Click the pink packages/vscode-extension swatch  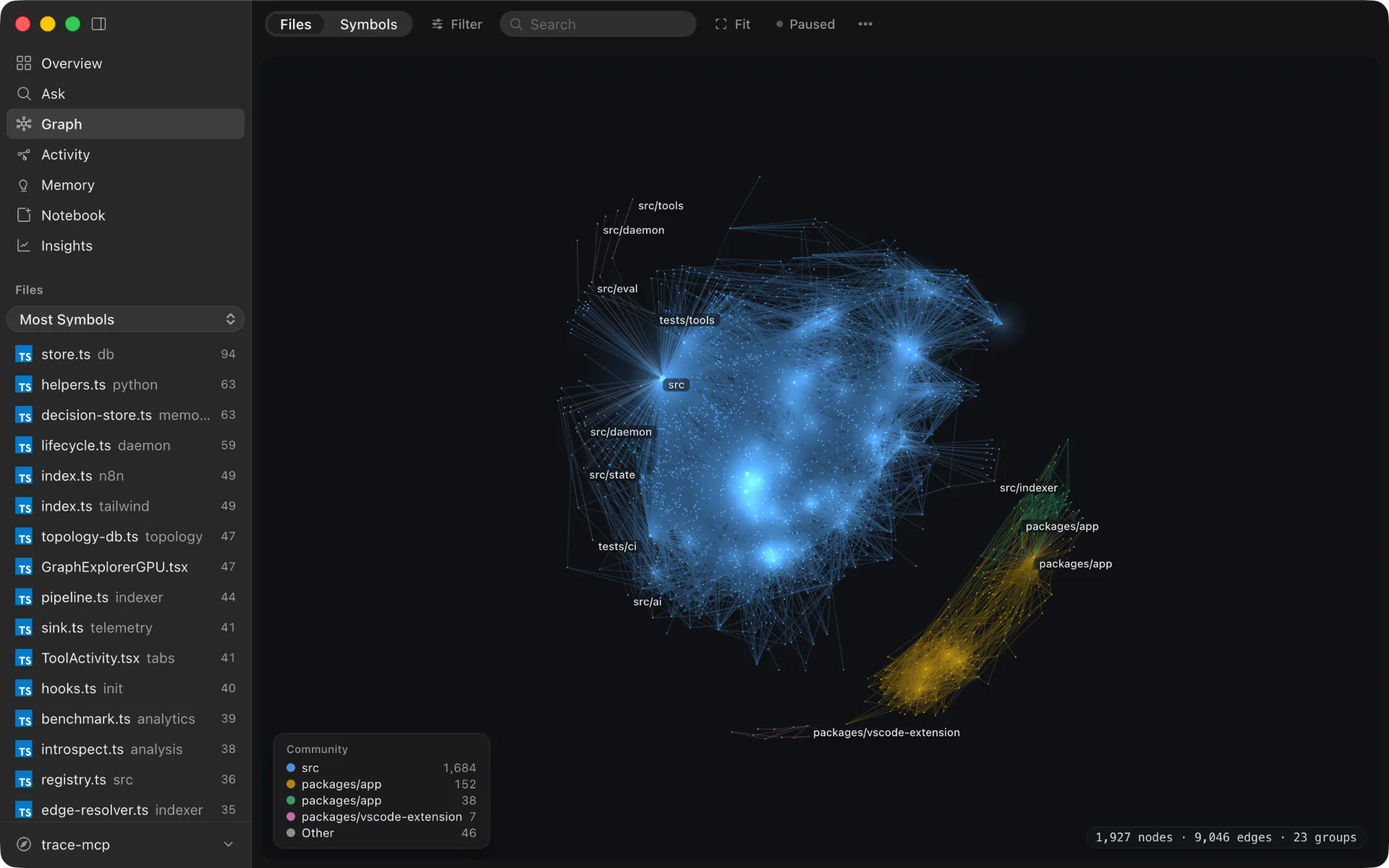pyautogui.click(x=291, y=817)
